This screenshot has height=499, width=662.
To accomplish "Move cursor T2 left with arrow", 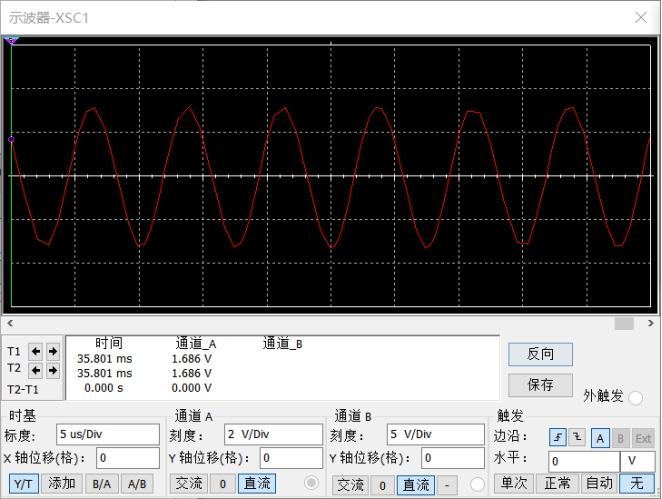I will (35, 370).
